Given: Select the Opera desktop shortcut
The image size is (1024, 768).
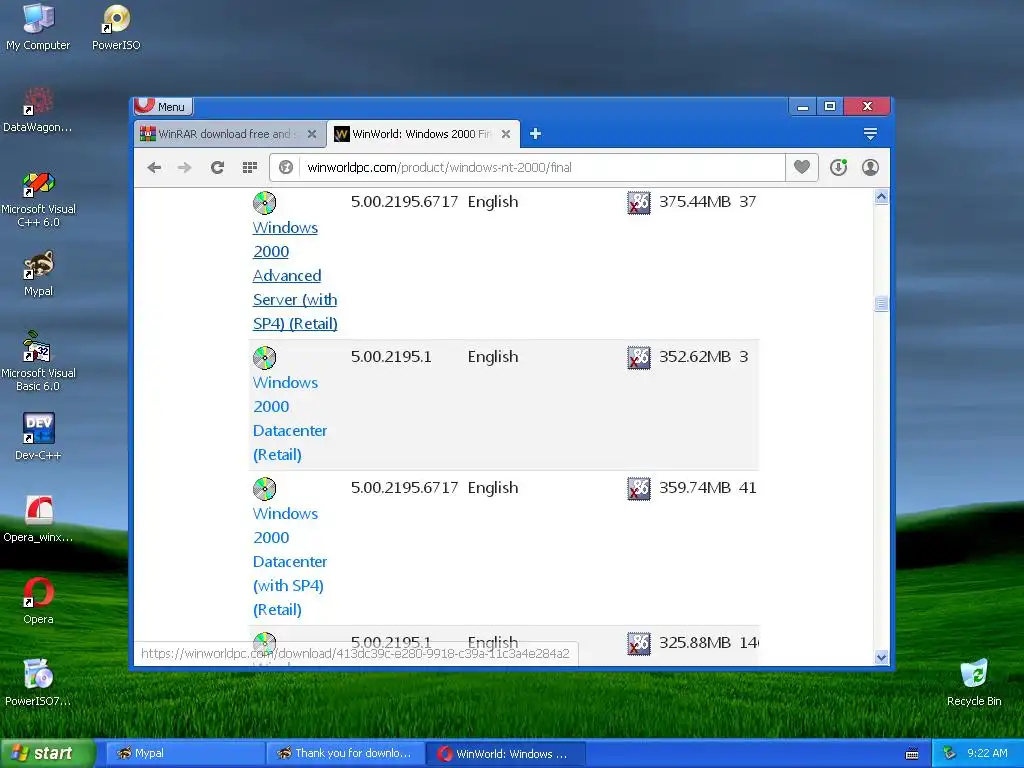Looking at the screenshot, I should coord(38,601).
